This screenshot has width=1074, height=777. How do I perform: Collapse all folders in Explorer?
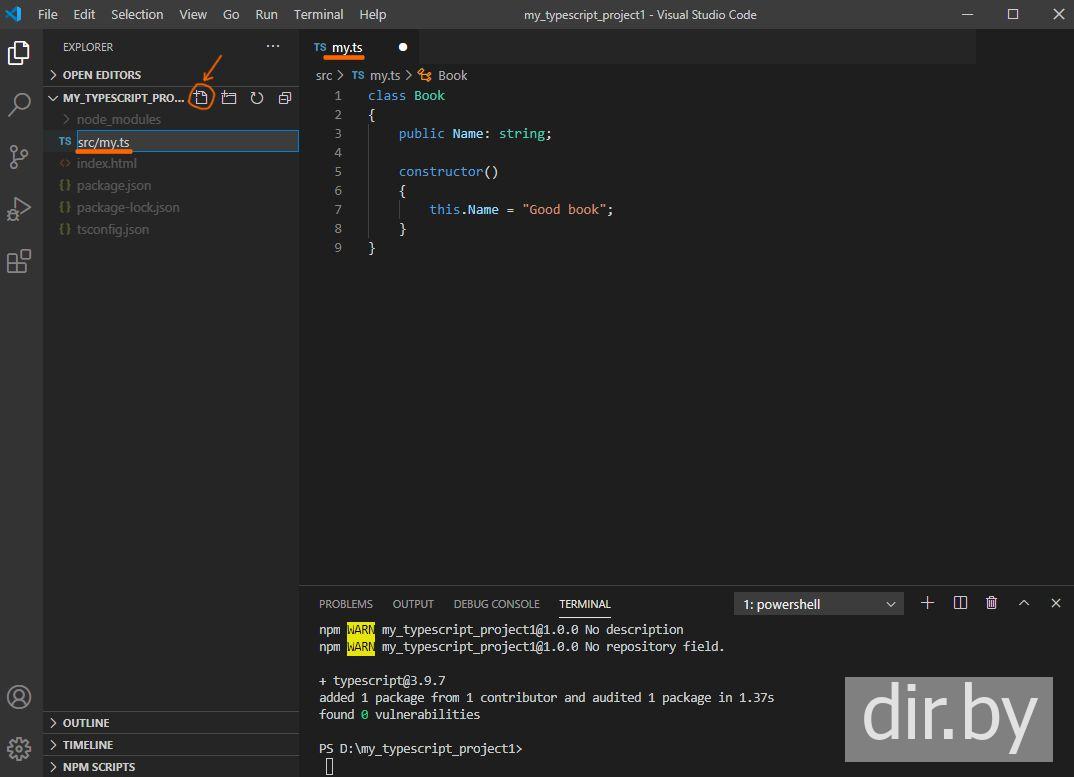285,98
